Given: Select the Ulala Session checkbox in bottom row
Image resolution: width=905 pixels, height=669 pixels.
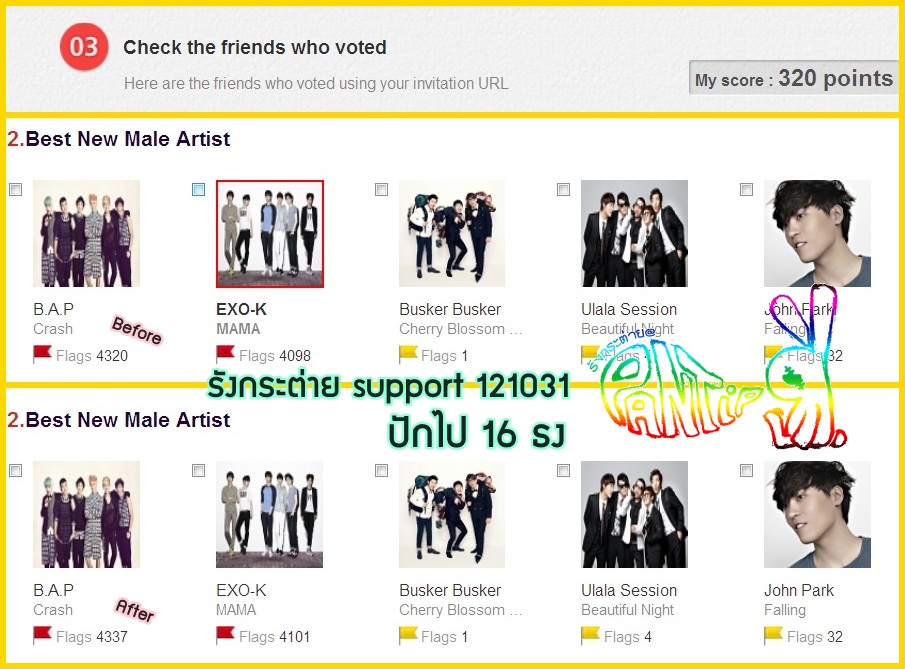Looking at the screenshot, I should (x=563, y=470).
